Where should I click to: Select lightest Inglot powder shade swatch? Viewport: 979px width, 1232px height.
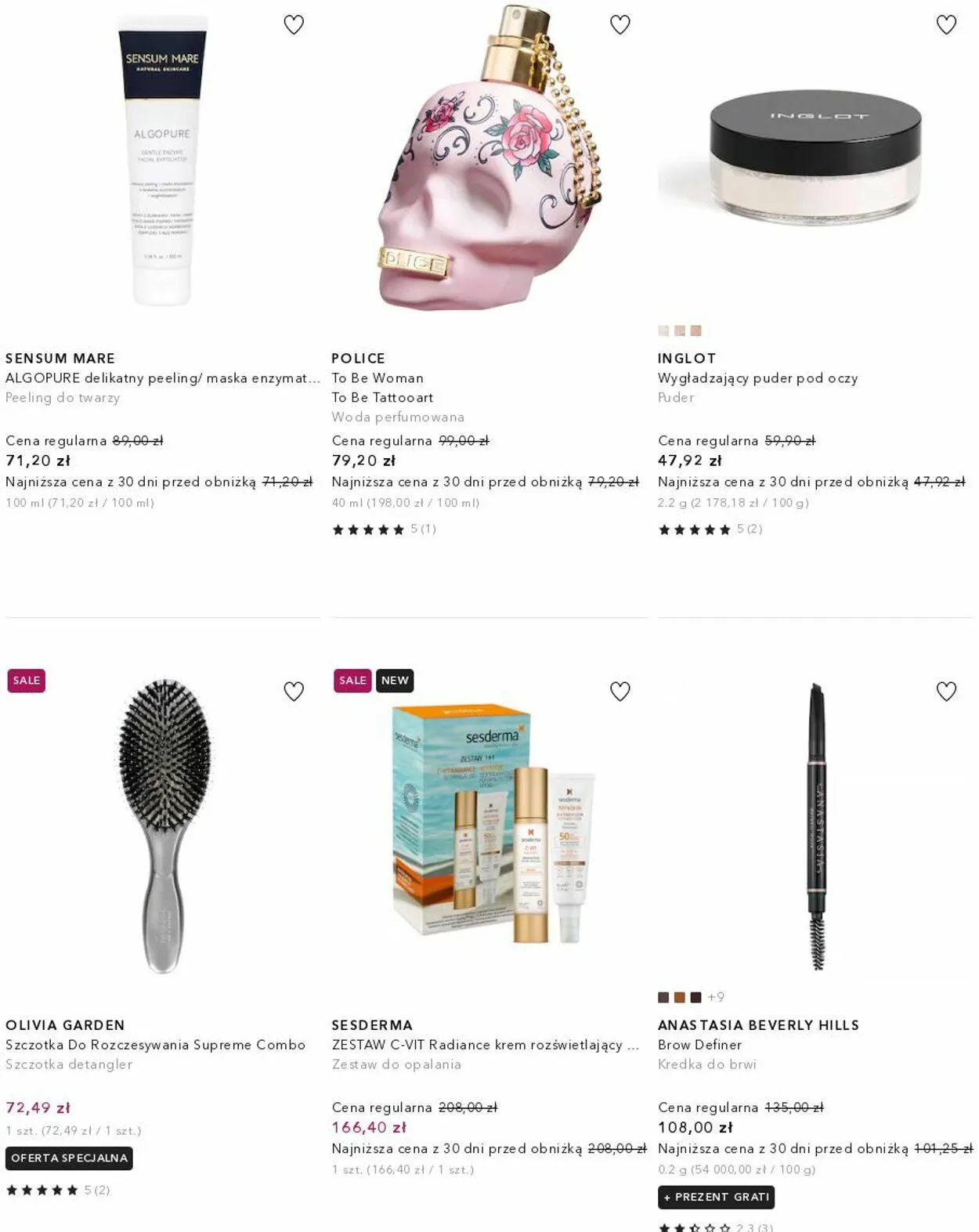(x=663, y=331)
